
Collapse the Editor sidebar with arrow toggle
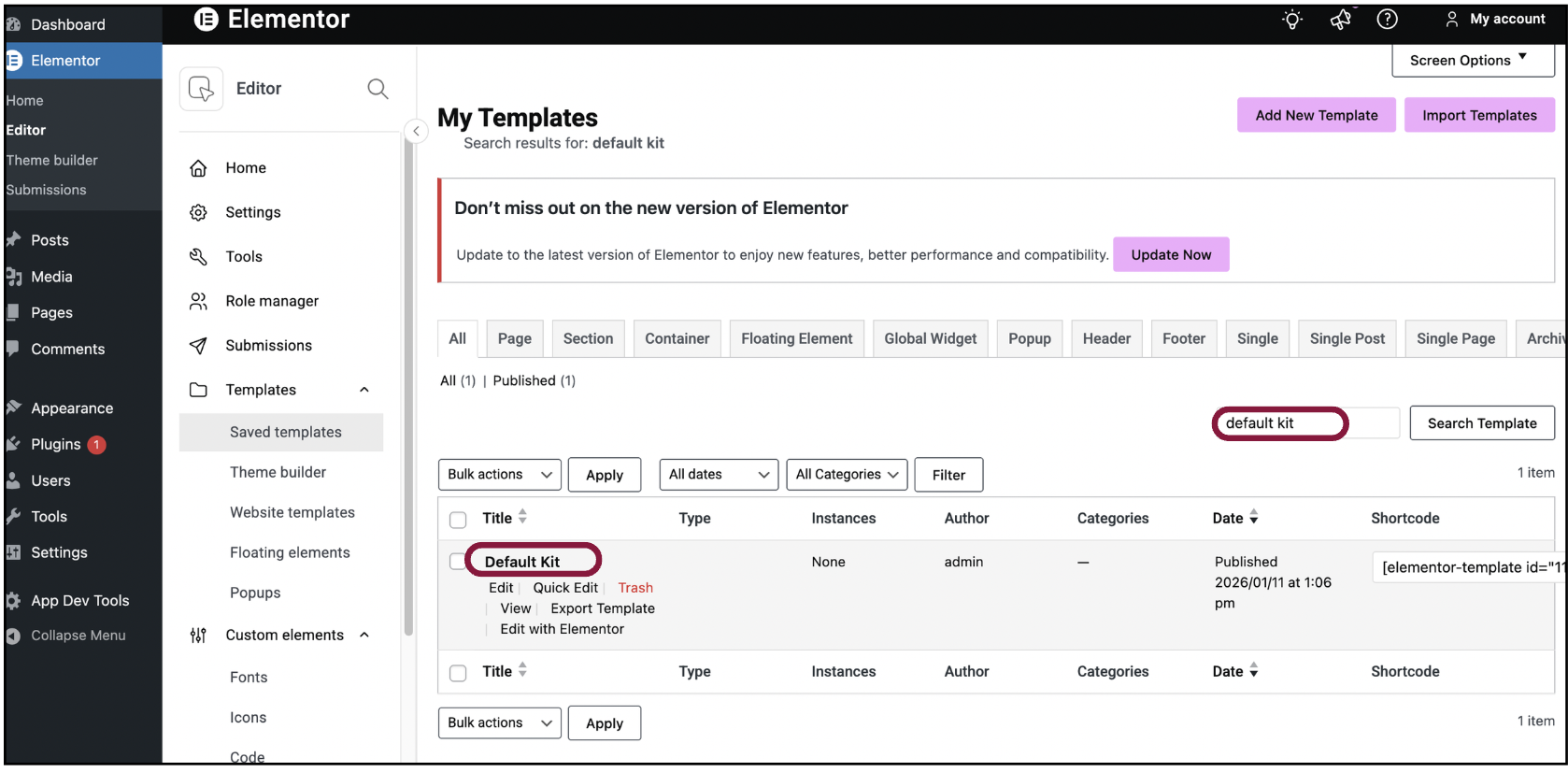click(416, 132)
